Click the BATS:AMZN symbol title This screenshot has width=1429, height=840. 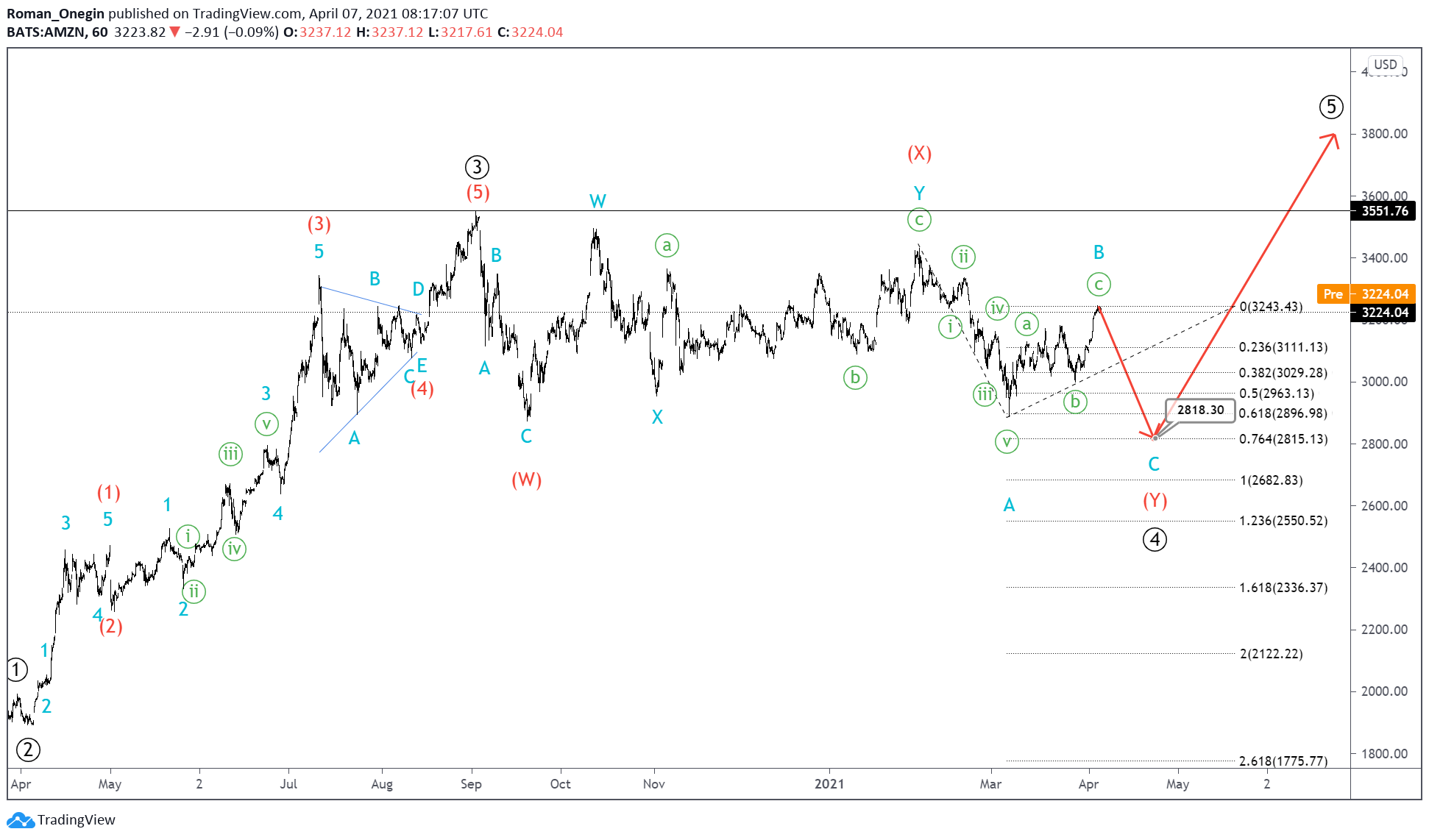click(x=47, y=32)
